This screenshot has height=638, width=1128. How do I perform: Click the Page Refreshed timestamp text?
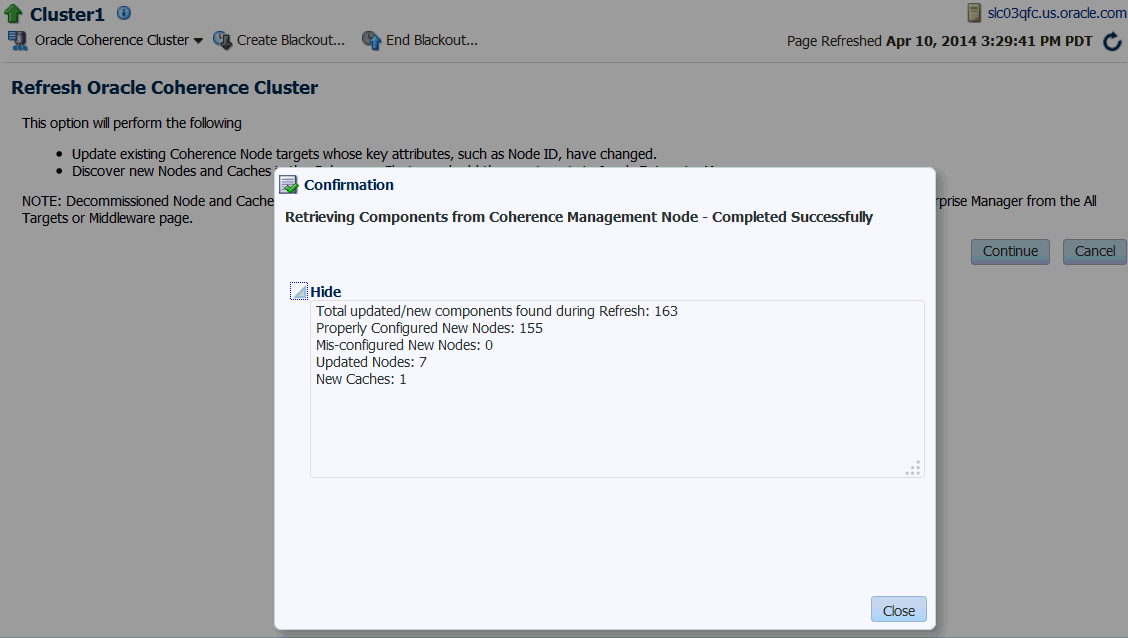[x=940, y=41]
